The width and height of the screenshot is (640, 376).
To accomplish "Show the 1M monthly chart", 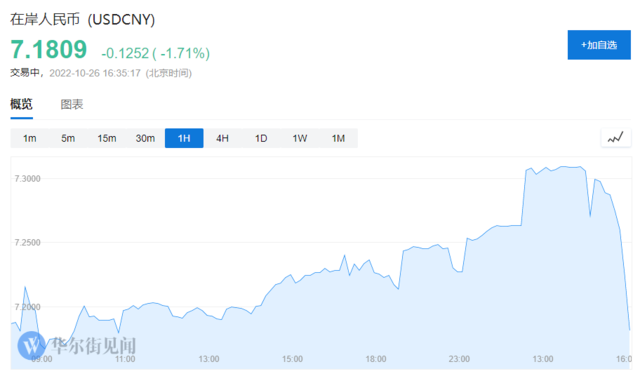I will point(338,138).
